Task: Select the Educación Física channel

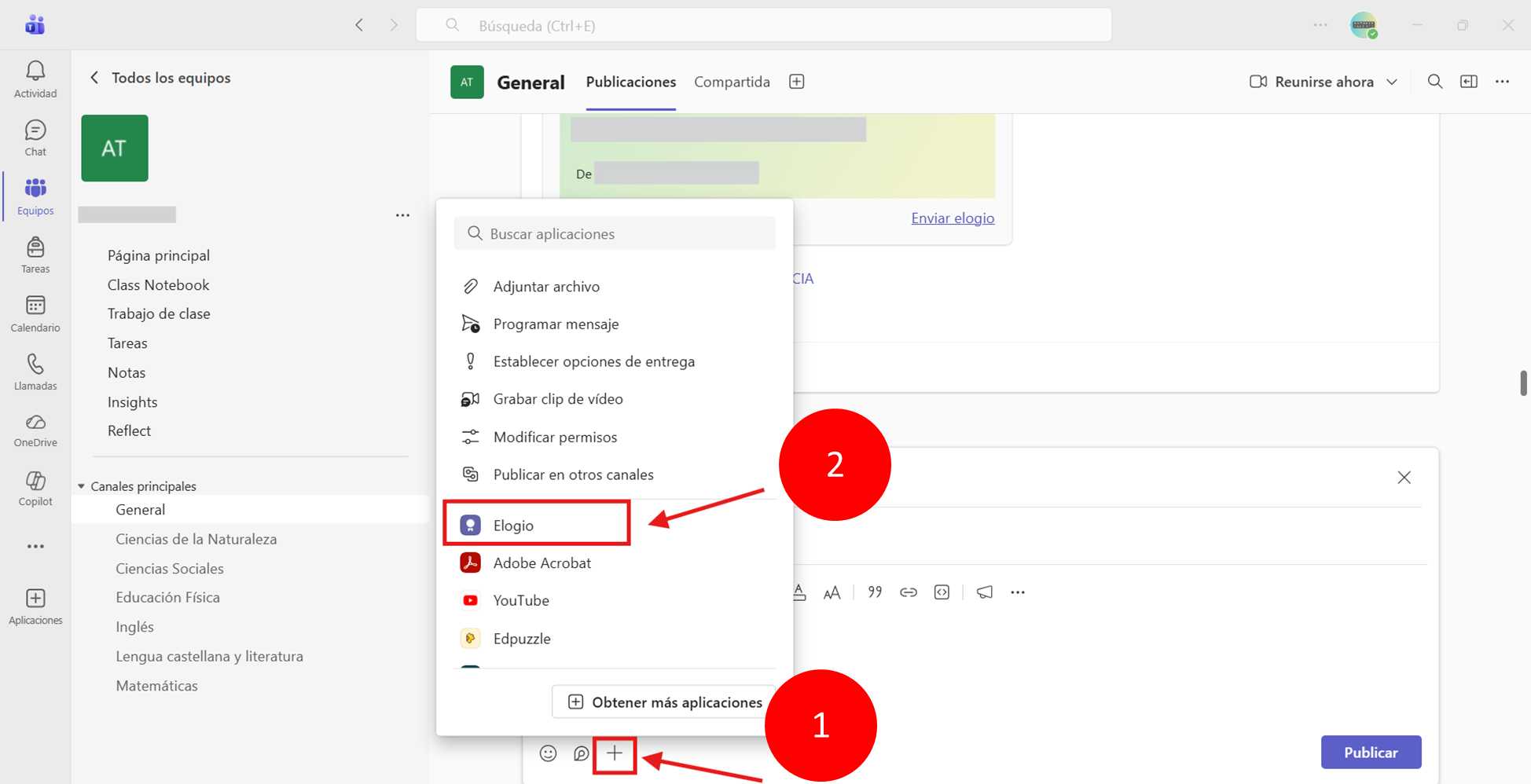Action: 167,597
